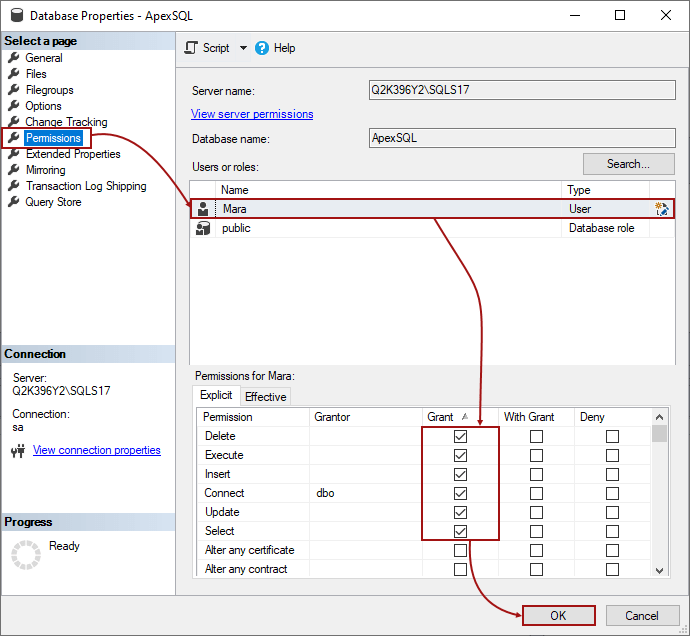The height and width of the screenshot is (636, 690).
Task: Open the General page
Action: (x=44, y=58)
